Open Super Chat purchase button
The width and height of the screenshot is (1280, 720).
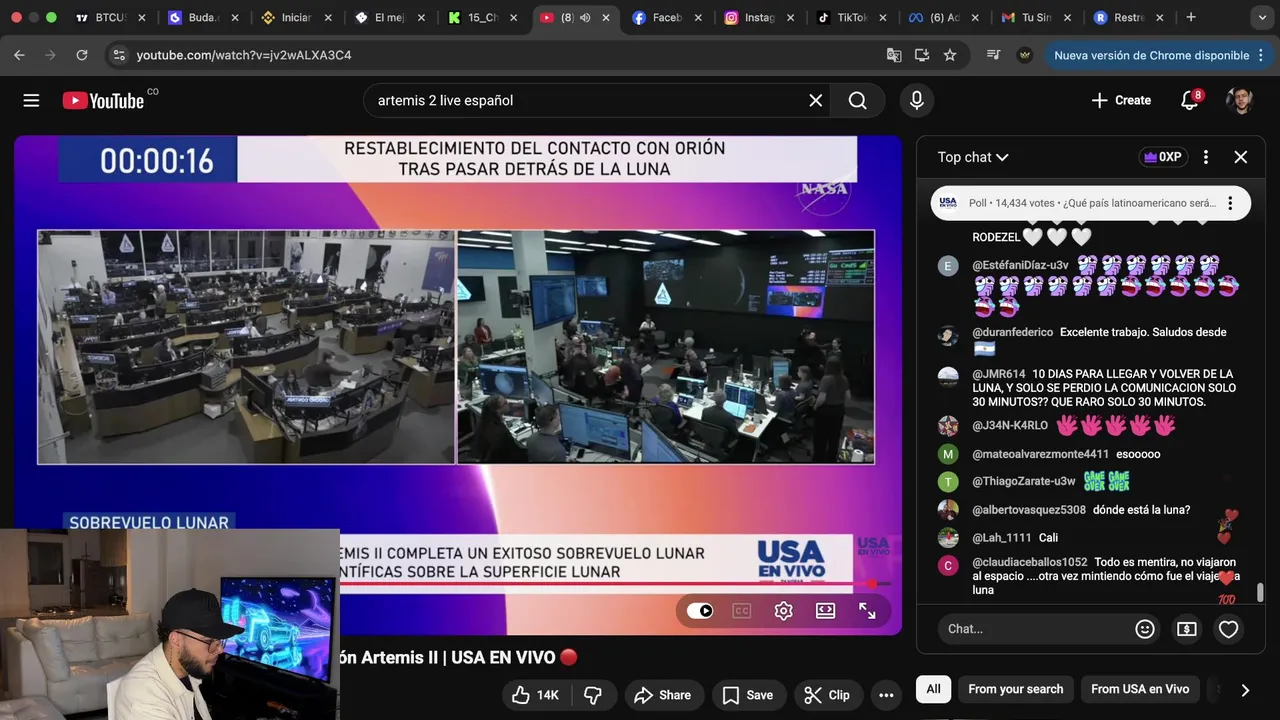[1187, 629]
